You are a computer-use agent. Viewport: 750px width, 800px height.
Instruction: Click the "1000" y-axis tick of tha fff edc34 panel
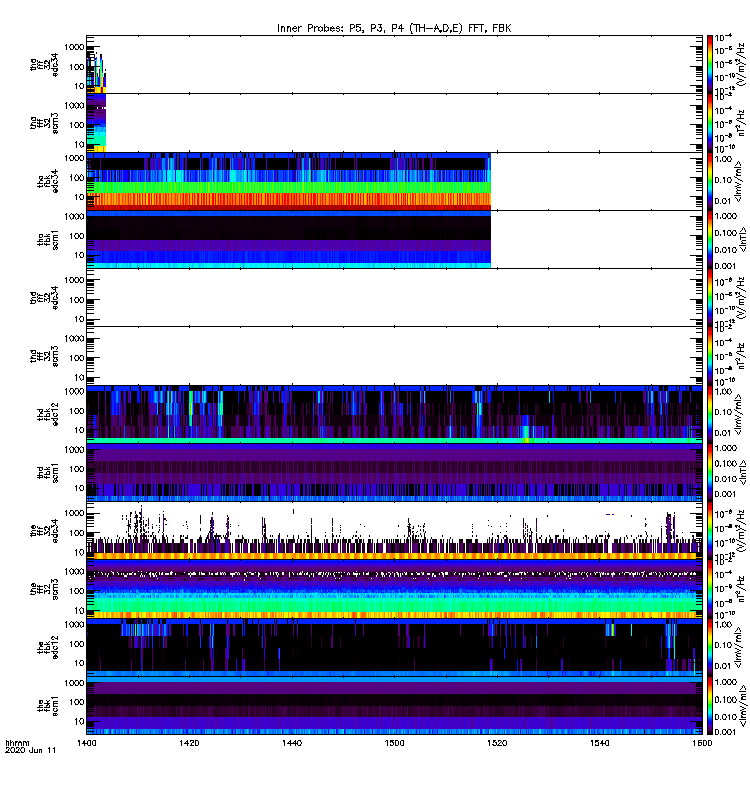pos(74,47)
